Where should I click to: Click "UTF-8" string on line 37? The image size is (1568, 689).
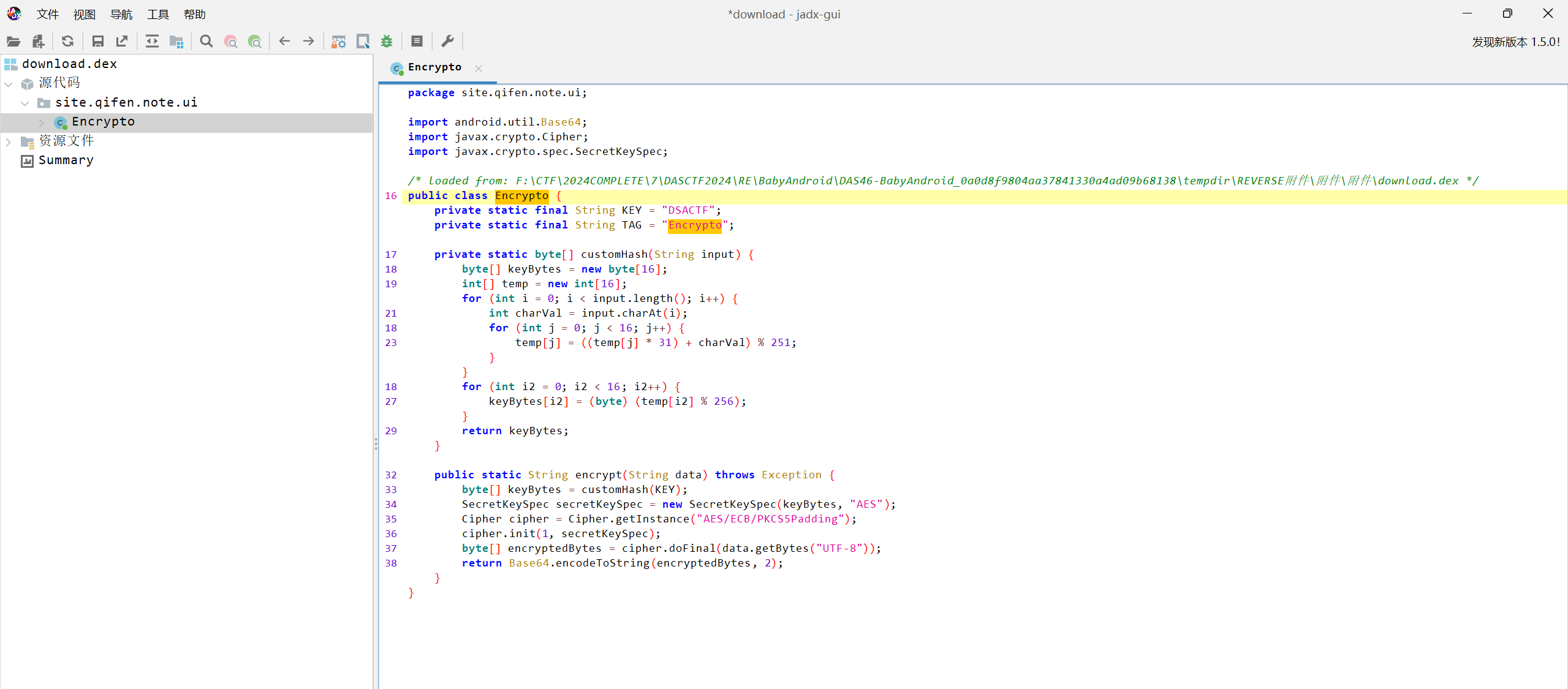(x=842, y=549)
